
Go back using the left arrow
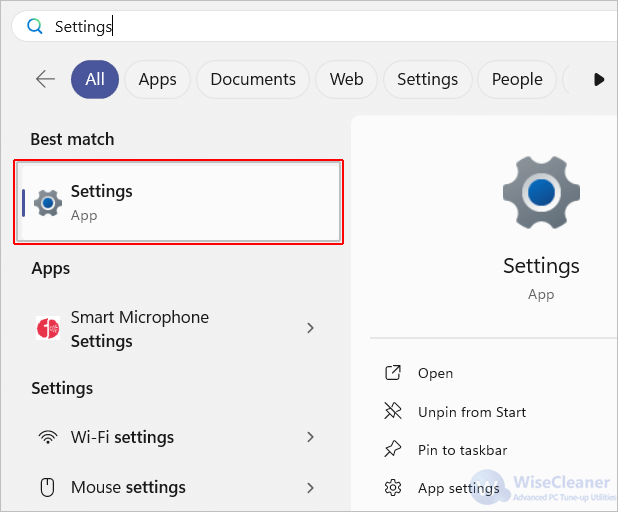click(45, 79)
